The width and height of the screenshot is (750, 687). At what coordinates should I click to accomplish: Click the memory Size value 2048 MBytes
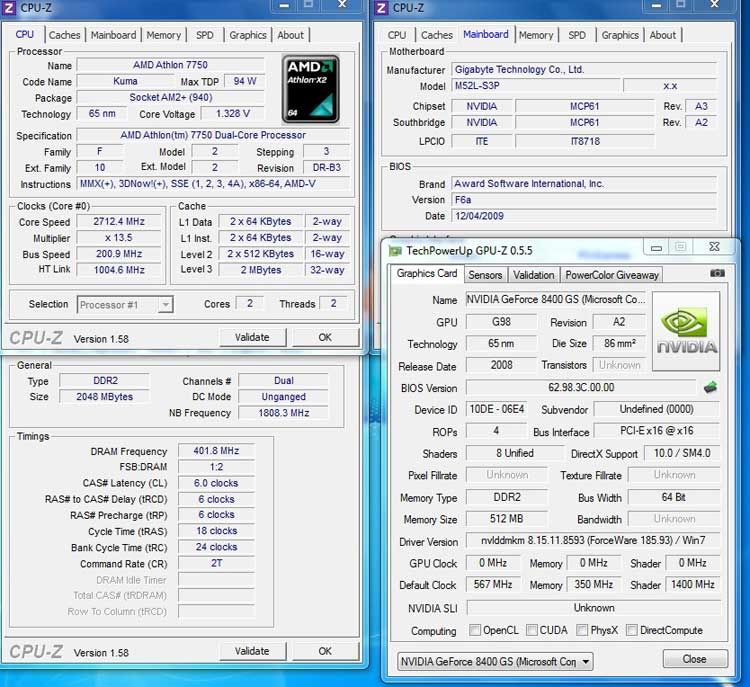coord(104,397)
